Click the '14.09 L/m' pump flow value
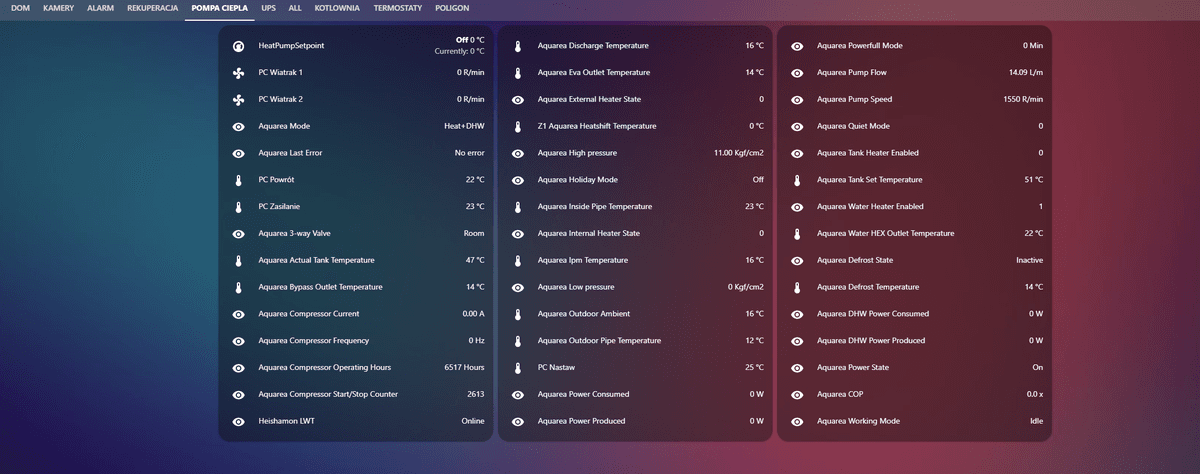Image resolution: width=1200 pixels, height=474 pixels. click(x=1026, y=73)
